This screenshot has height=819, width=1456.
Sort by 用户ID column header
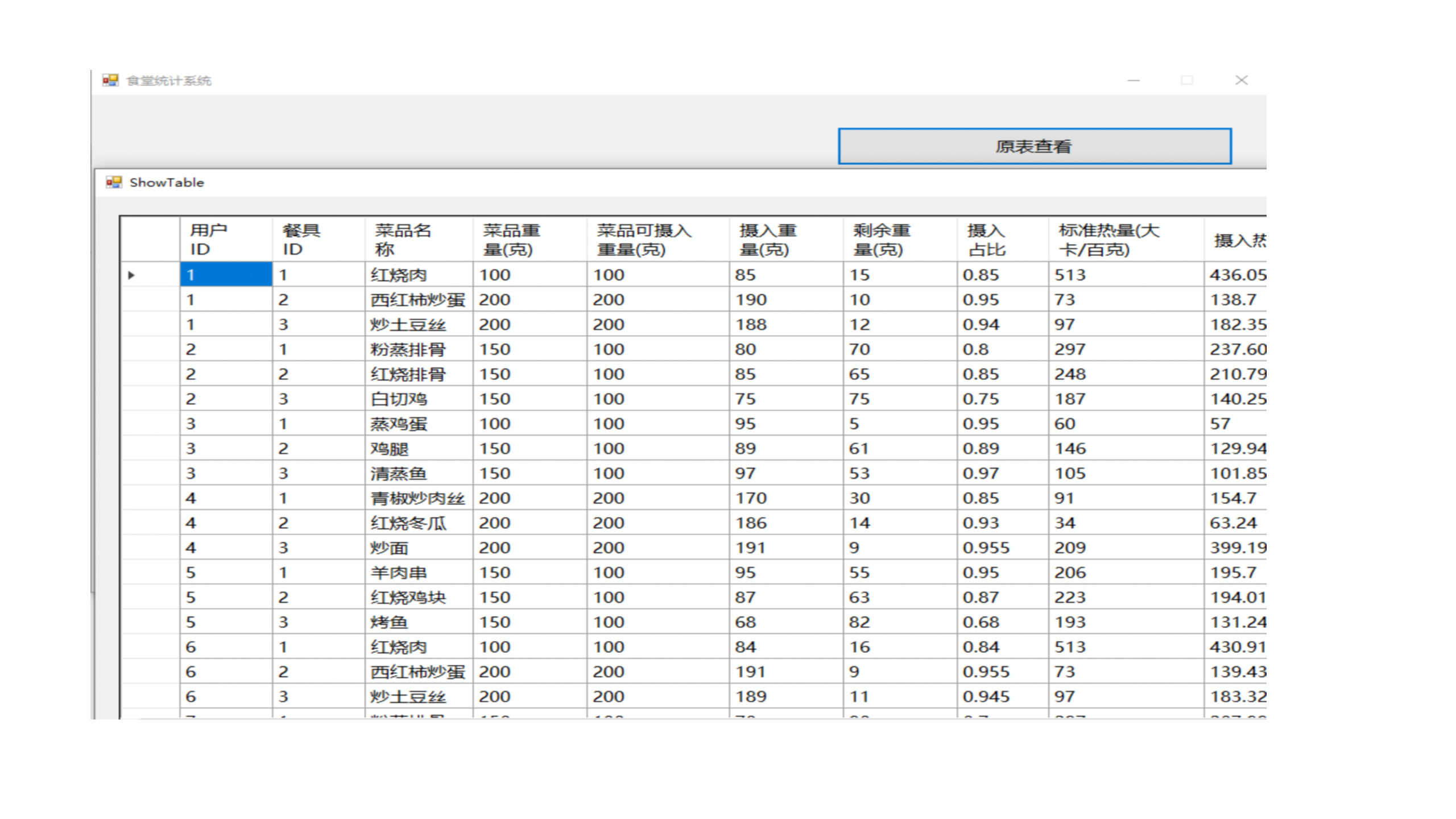226,239
